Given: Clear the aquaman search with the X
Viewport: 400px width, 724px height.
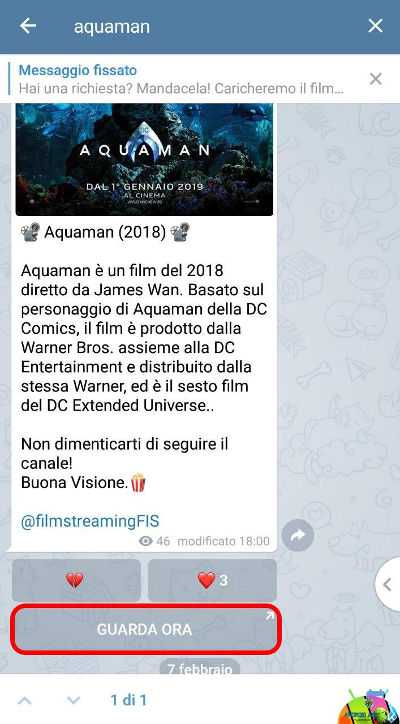Looking at the screenshot, I should point(375,26).
